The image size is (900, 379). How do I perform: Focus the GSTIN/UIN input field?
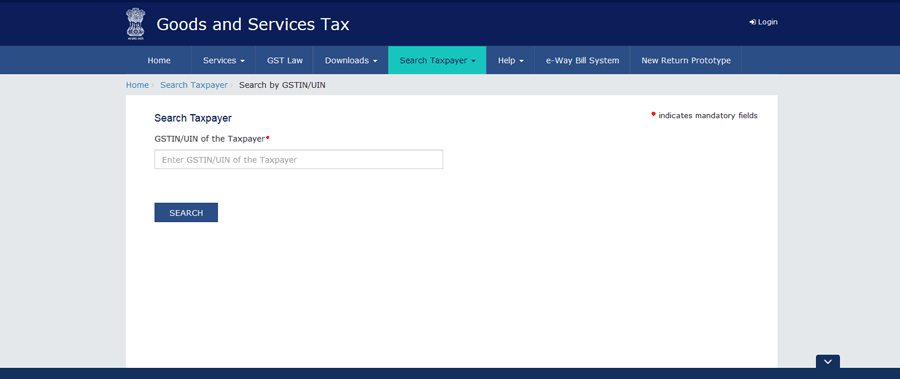point(298,160)
